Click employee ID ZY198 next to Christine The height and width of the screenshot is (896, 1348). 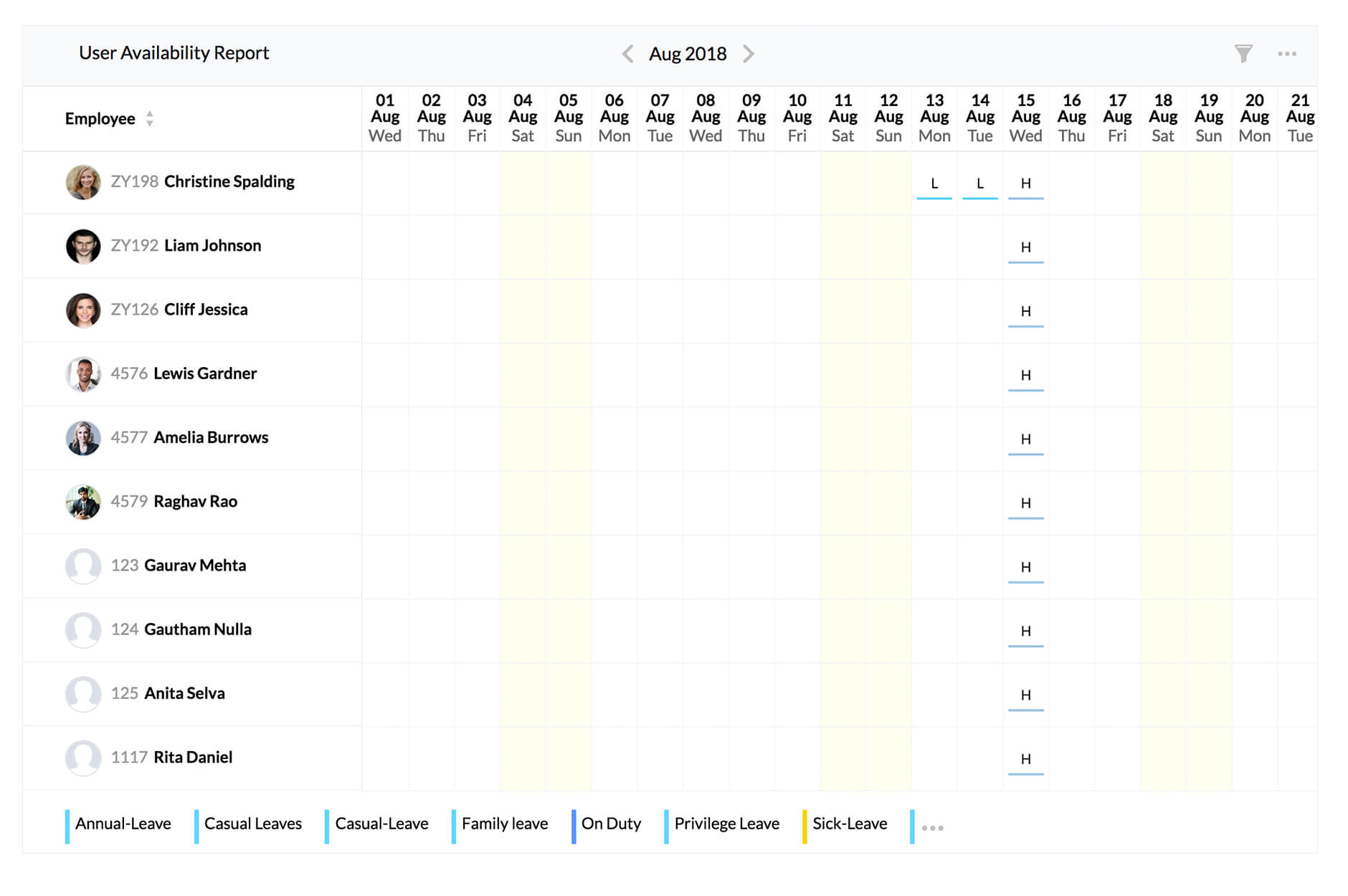(x=133, y=181)
